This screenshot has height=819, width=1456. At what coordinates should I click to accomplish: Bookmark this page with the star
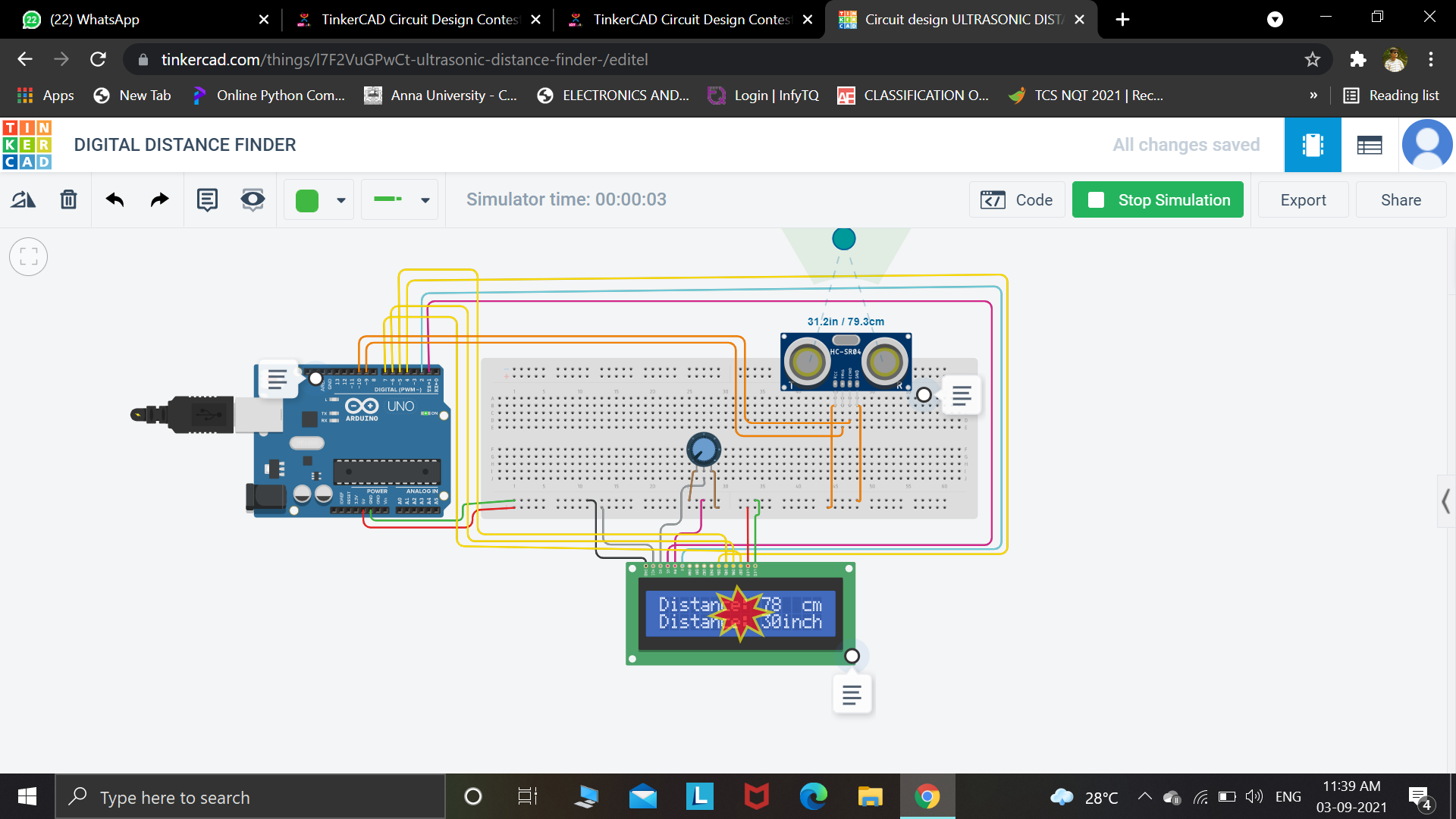(1313, 59)
